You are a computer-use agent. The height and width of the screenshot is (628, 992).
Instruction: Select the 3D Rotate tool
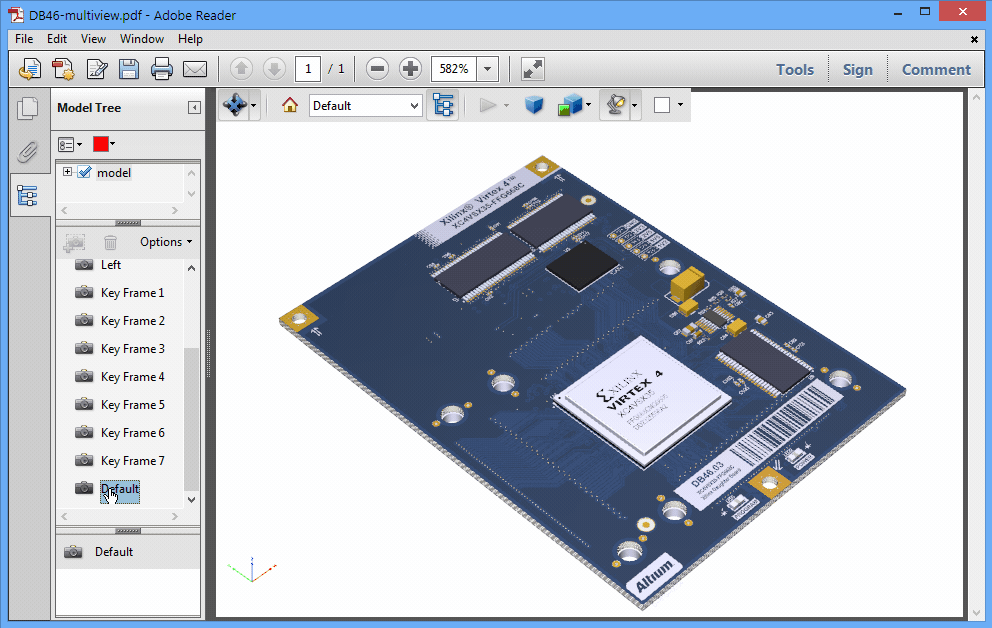click(234, 105)
